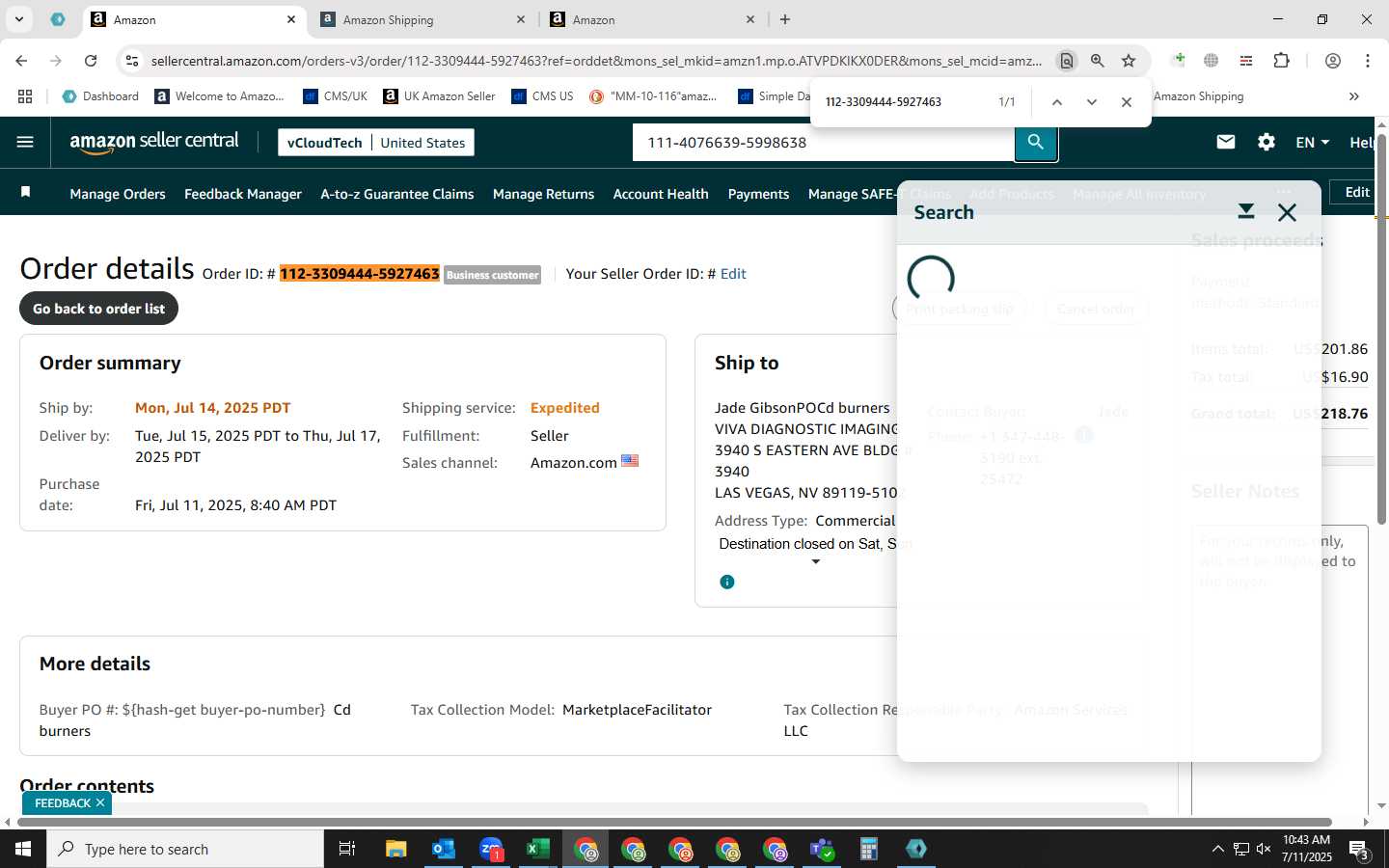Show more bookmarks via double chevron
Screen dimensions: 1389x868
(1354, 96)
